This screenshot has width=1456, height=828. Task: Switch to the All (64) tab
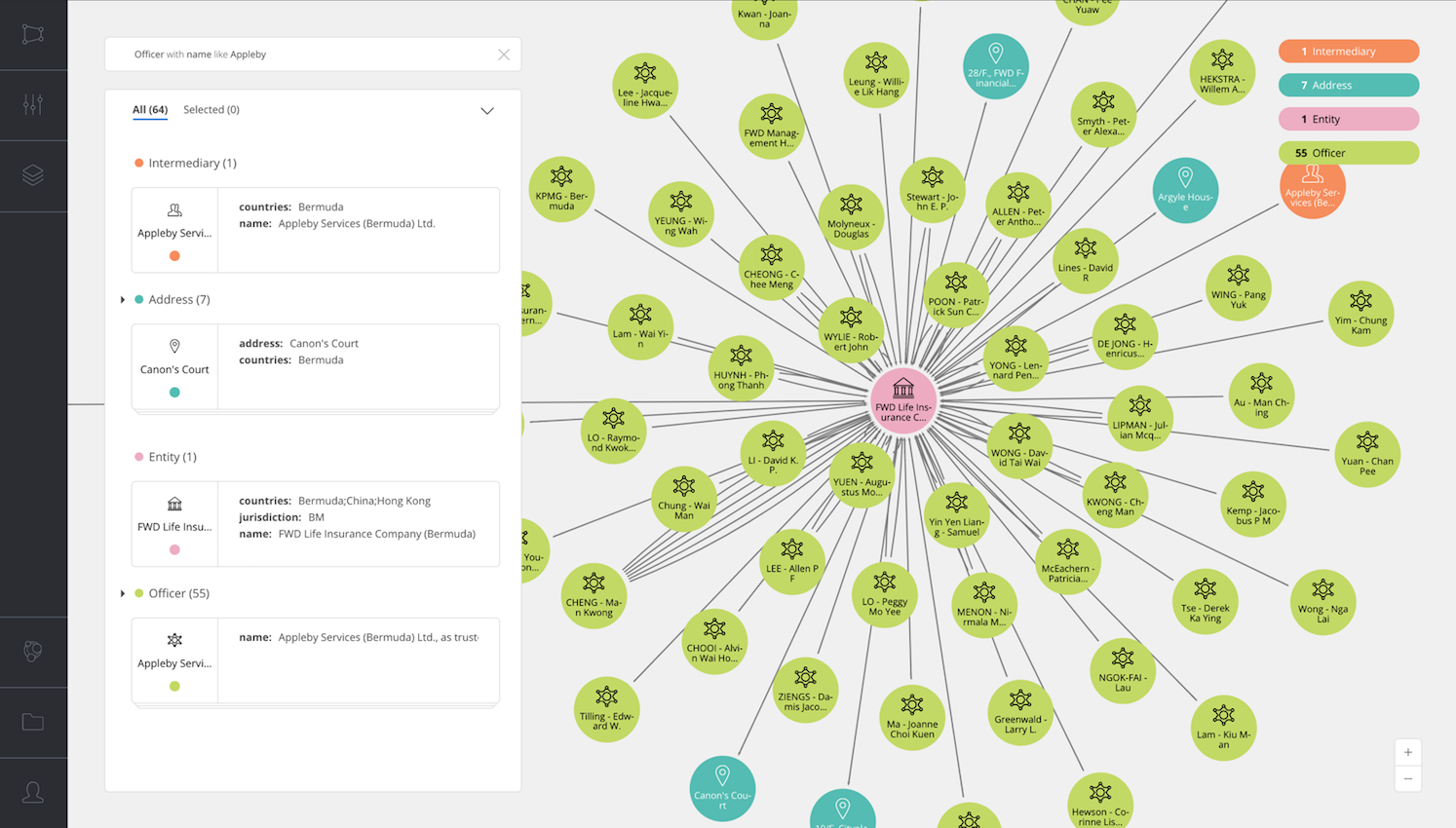[x=150, y=110]
